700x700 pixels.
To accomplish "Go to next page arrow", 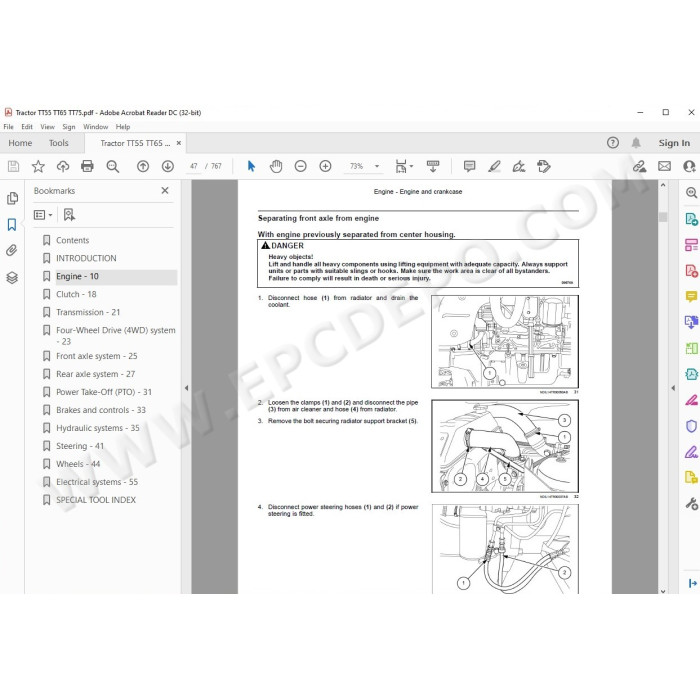I will [168, 167].
